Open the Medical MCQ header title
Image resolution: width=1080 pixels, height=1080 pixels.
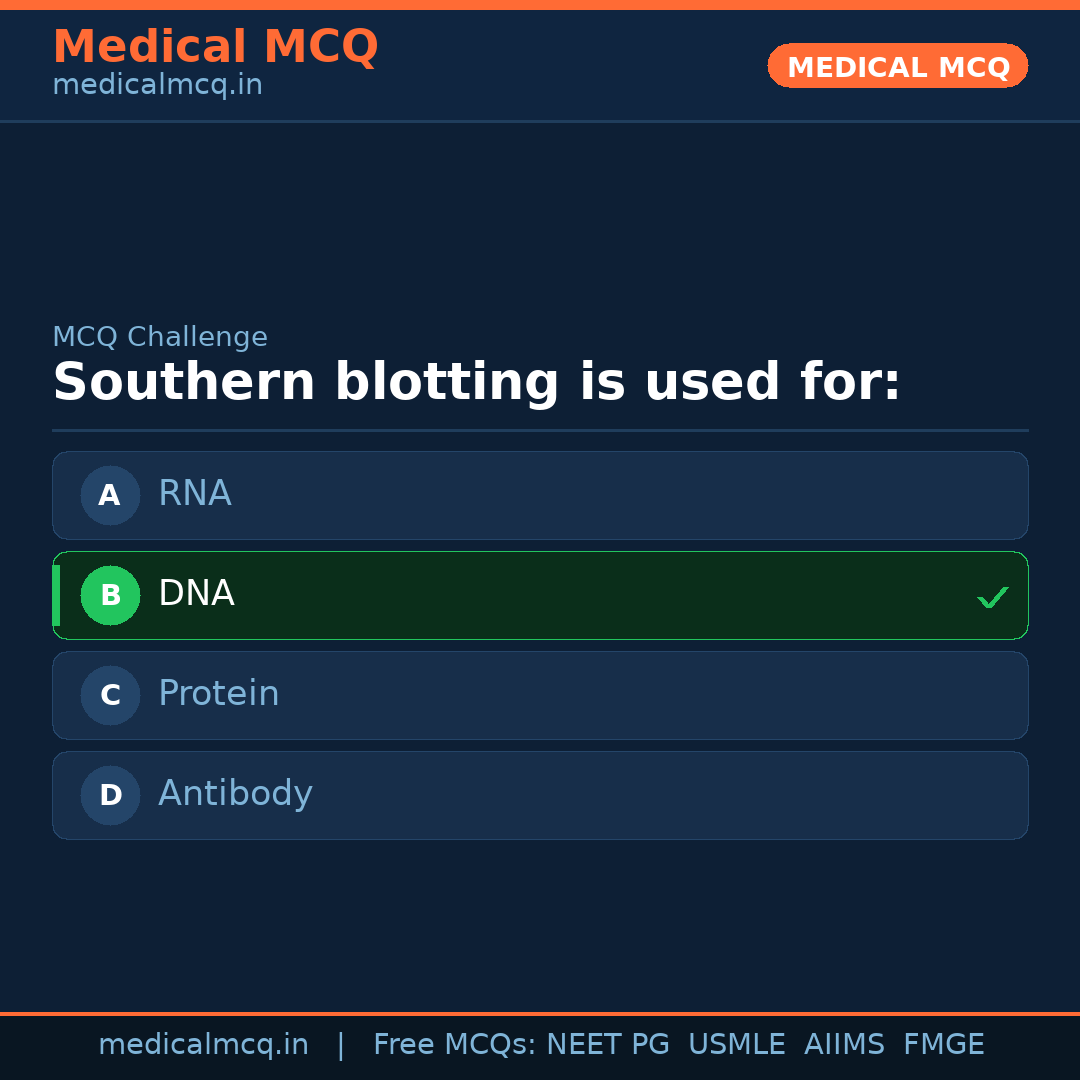pos(215,47)
